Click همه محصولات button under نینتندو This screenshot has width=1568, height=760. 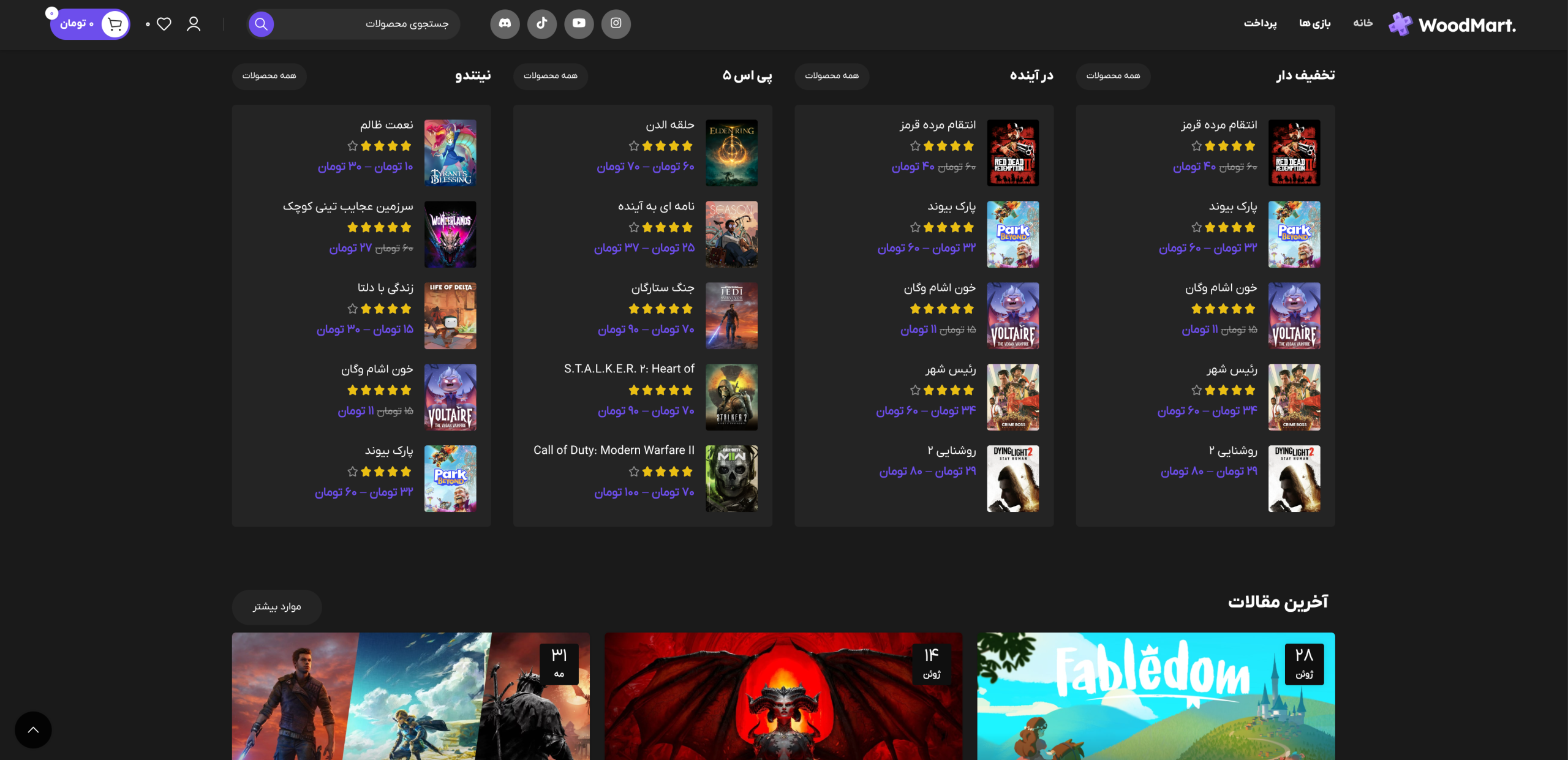pos(269,76)
